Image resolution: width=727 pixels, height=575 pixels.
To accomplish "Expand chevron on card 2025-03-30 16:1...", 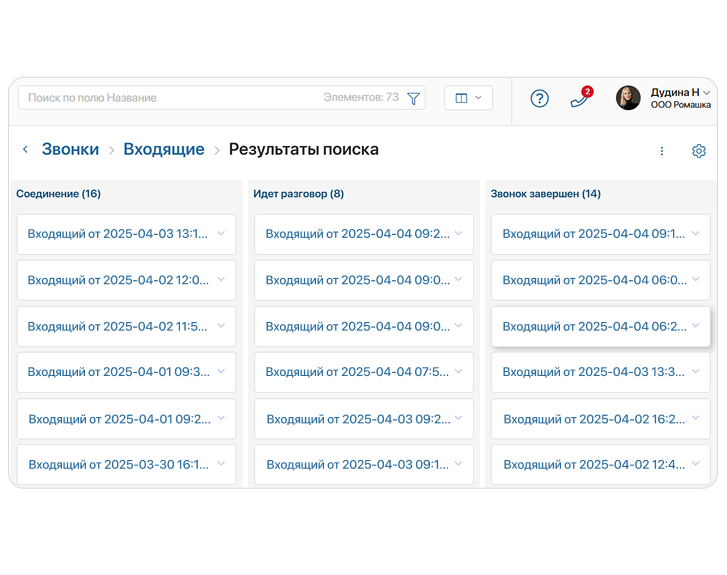I will click(x=221, y=463).
